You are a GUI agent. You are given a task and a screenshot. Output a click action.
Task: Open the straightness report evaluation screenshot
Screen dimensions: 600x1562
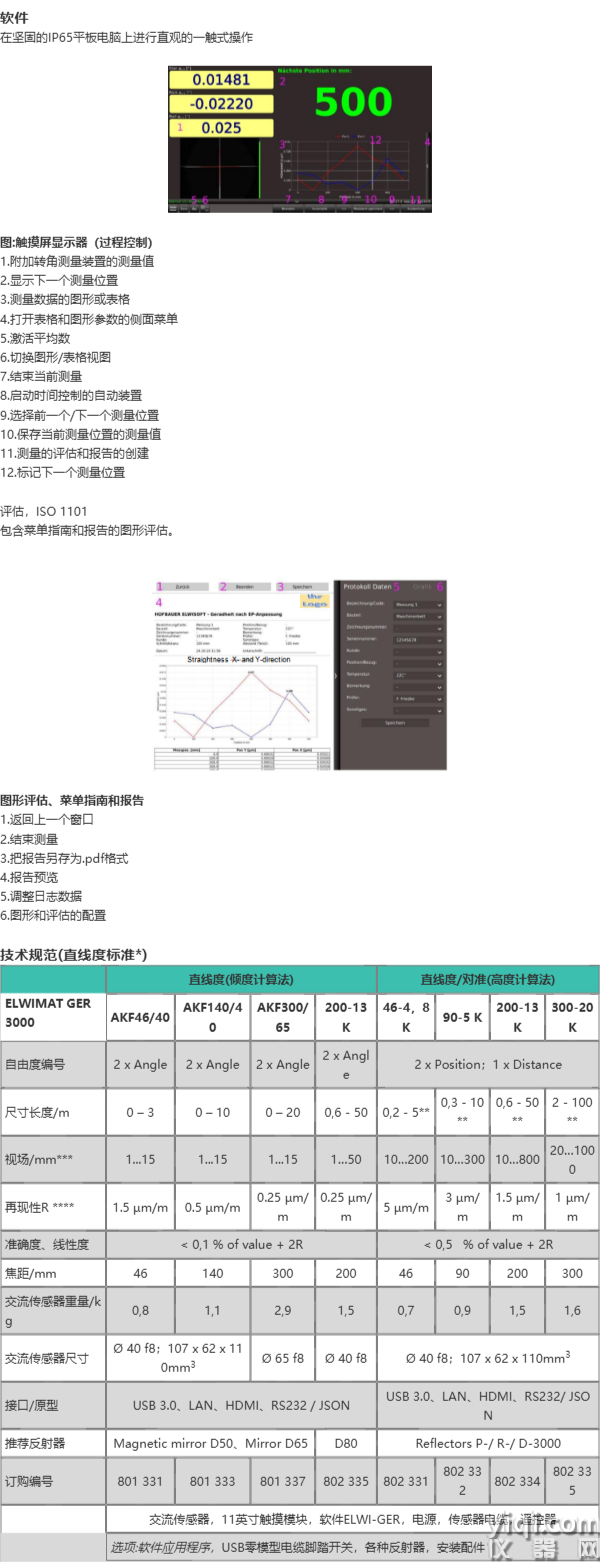click(300, 675)
